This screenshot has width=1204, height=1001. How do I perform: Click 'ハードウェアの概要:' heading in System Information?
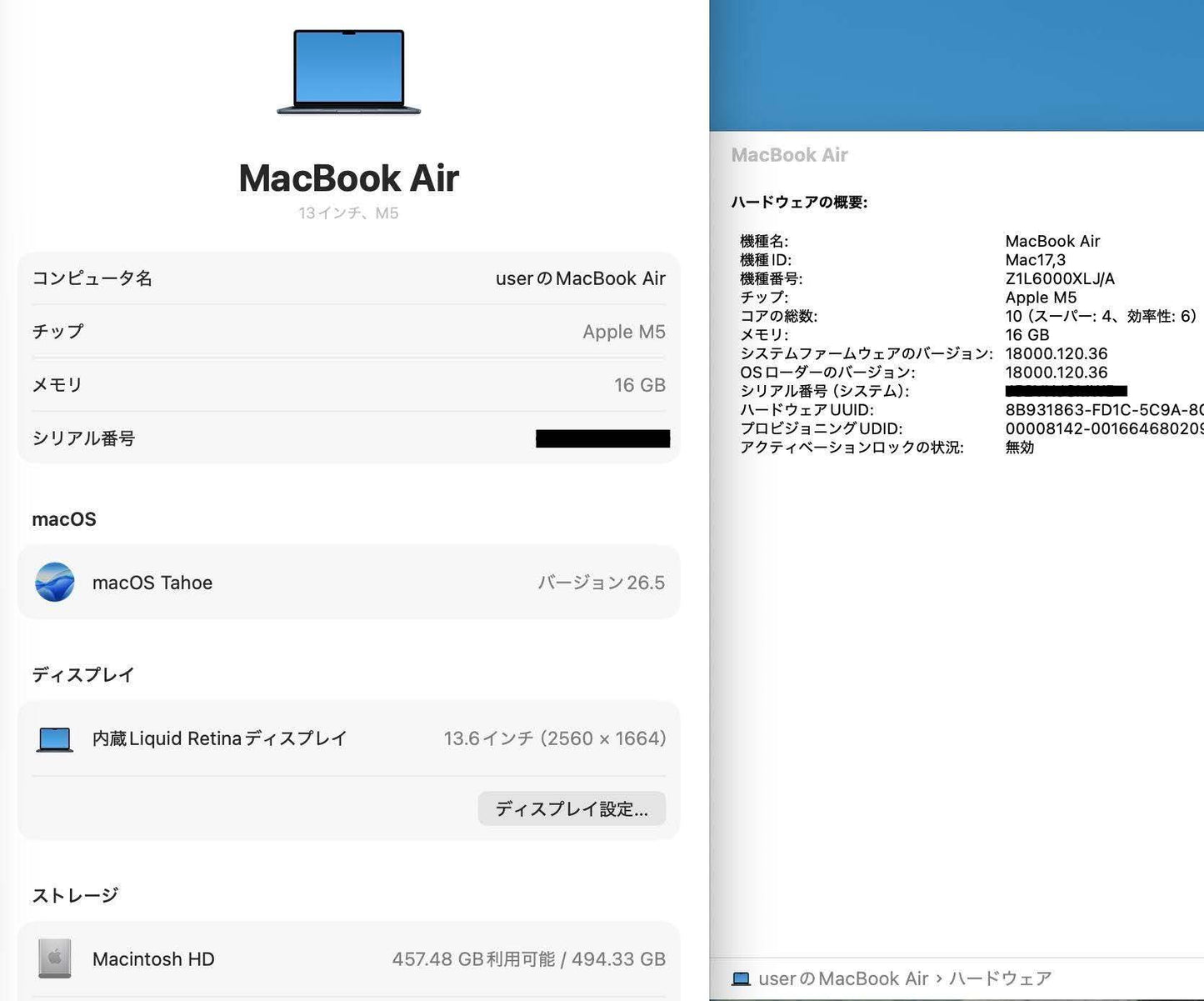[799, 202]
